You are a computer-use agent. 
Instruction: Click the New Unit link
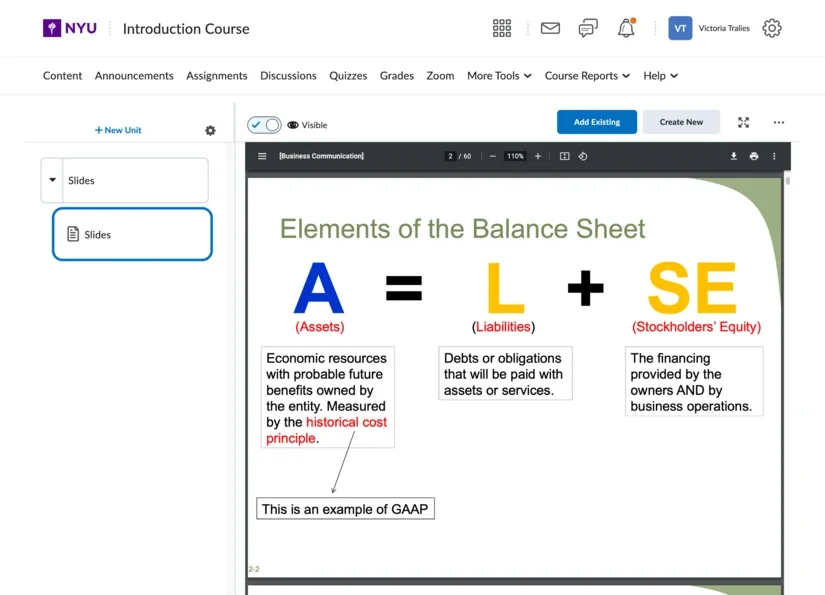117,130
